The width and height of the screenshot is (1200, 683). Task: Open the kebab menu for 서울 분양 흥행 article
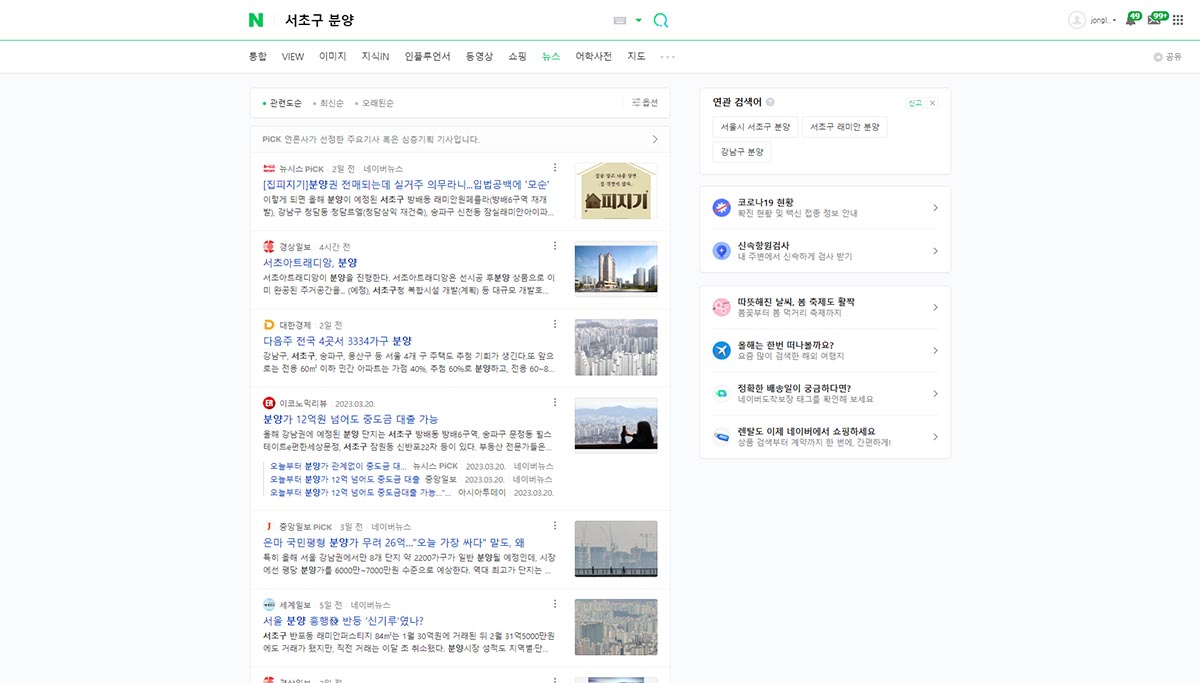(x=555, y=605)
